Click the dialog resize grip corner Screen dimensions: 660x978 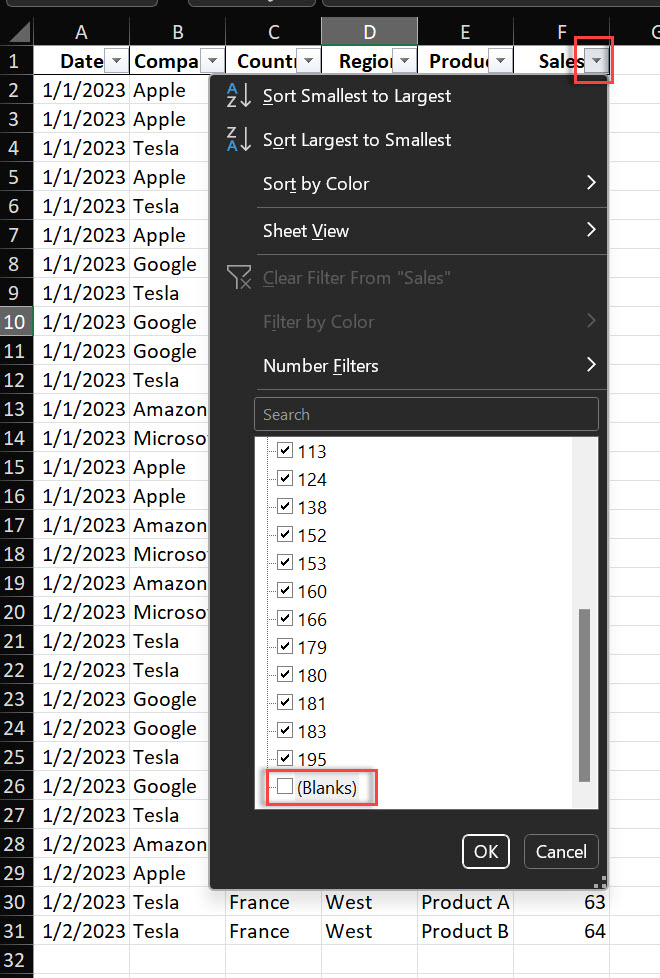(600, 882)
